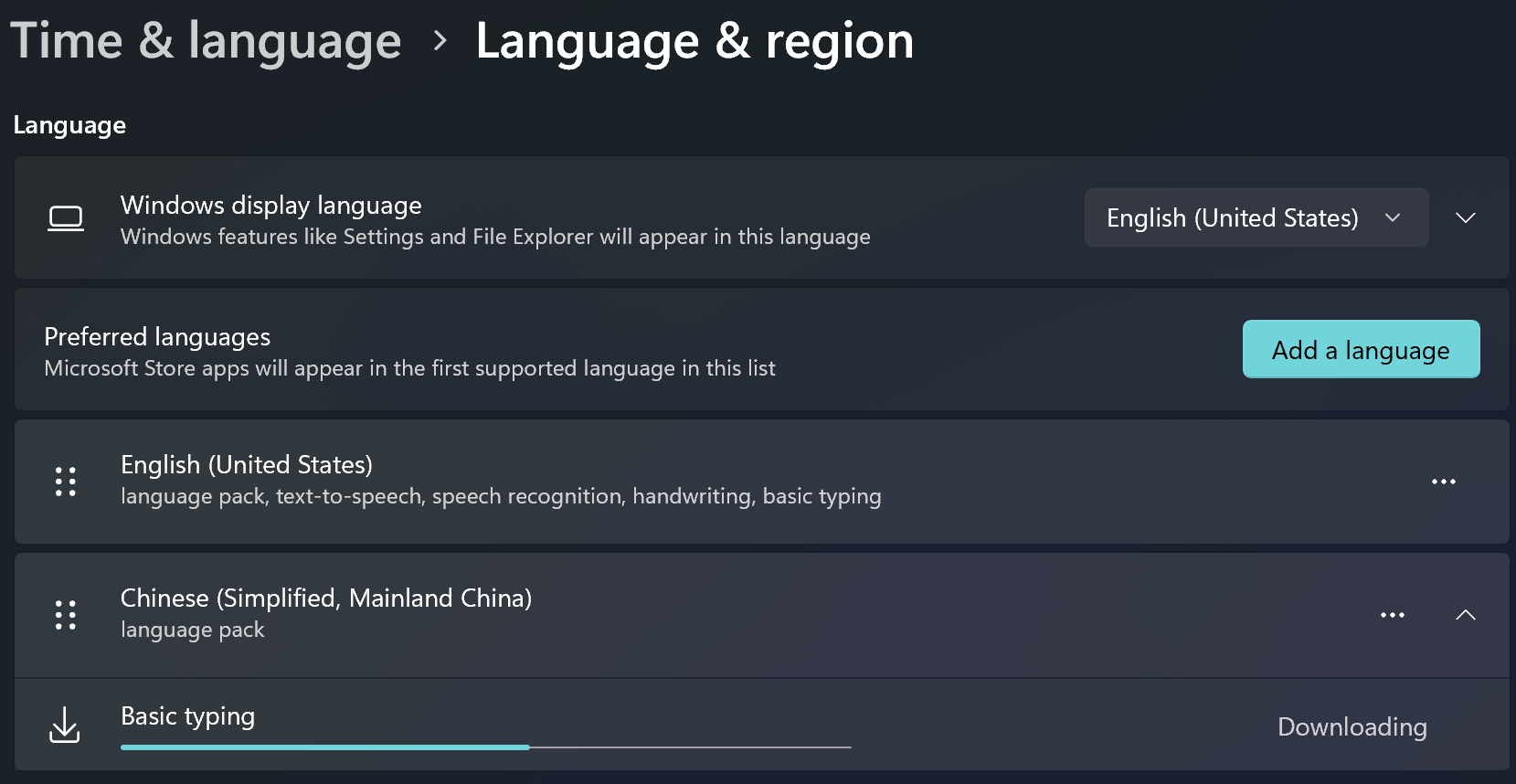Screen dimensions: 1516x784
Task: Select the Chinese (Simplified, Mainland China) entry
Action: point(326,599)
